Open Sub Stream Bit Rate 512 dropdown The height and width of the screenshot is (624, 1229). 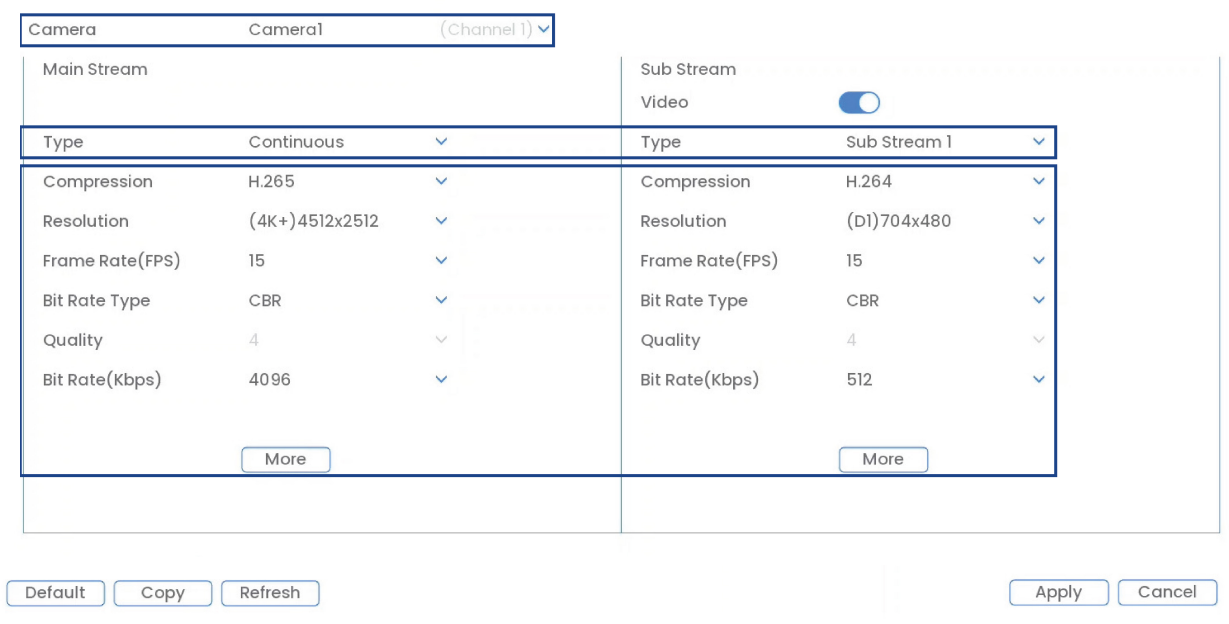click(1038, 380)
